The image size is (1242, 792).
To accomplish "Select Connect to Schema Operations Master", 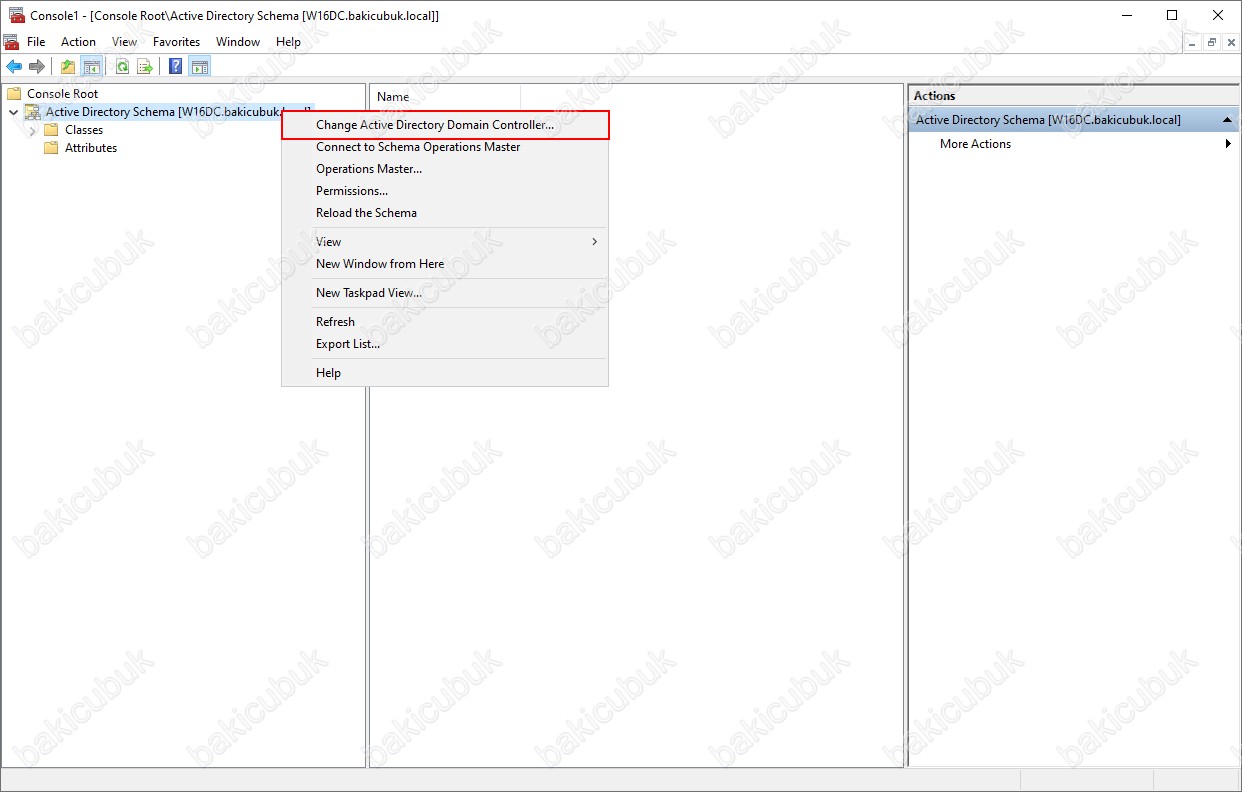I will pyautogui.click(x=445, y=147).
